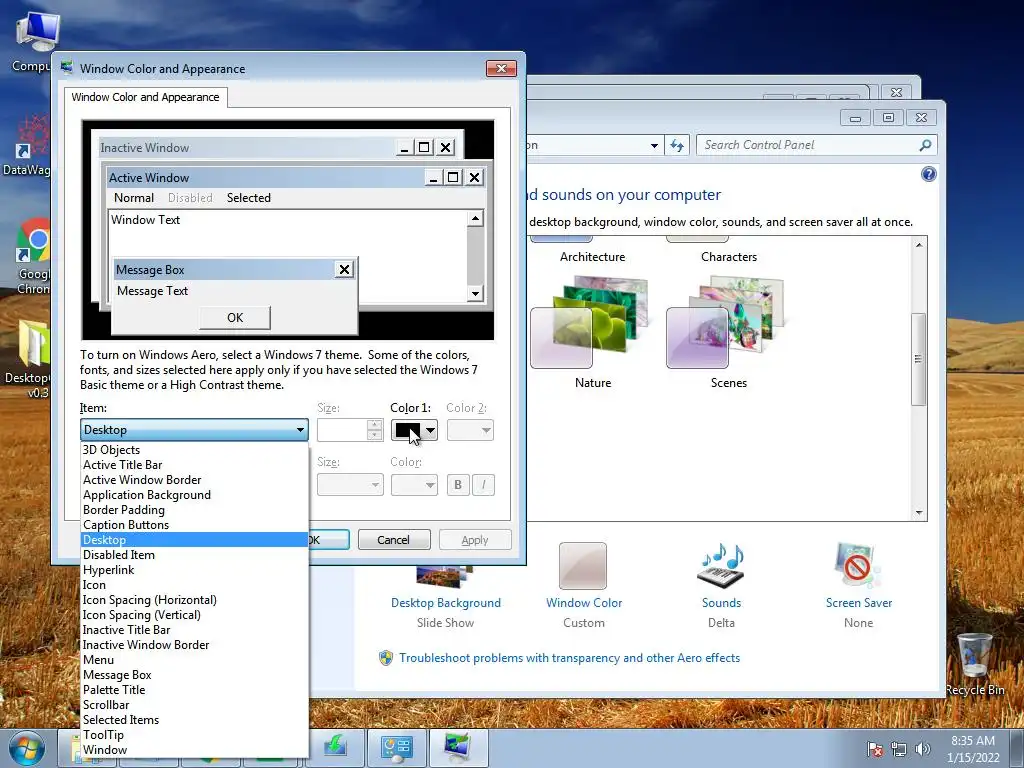Click the partially hidden OK button
1024x768 pixels.
click(328, 540)
